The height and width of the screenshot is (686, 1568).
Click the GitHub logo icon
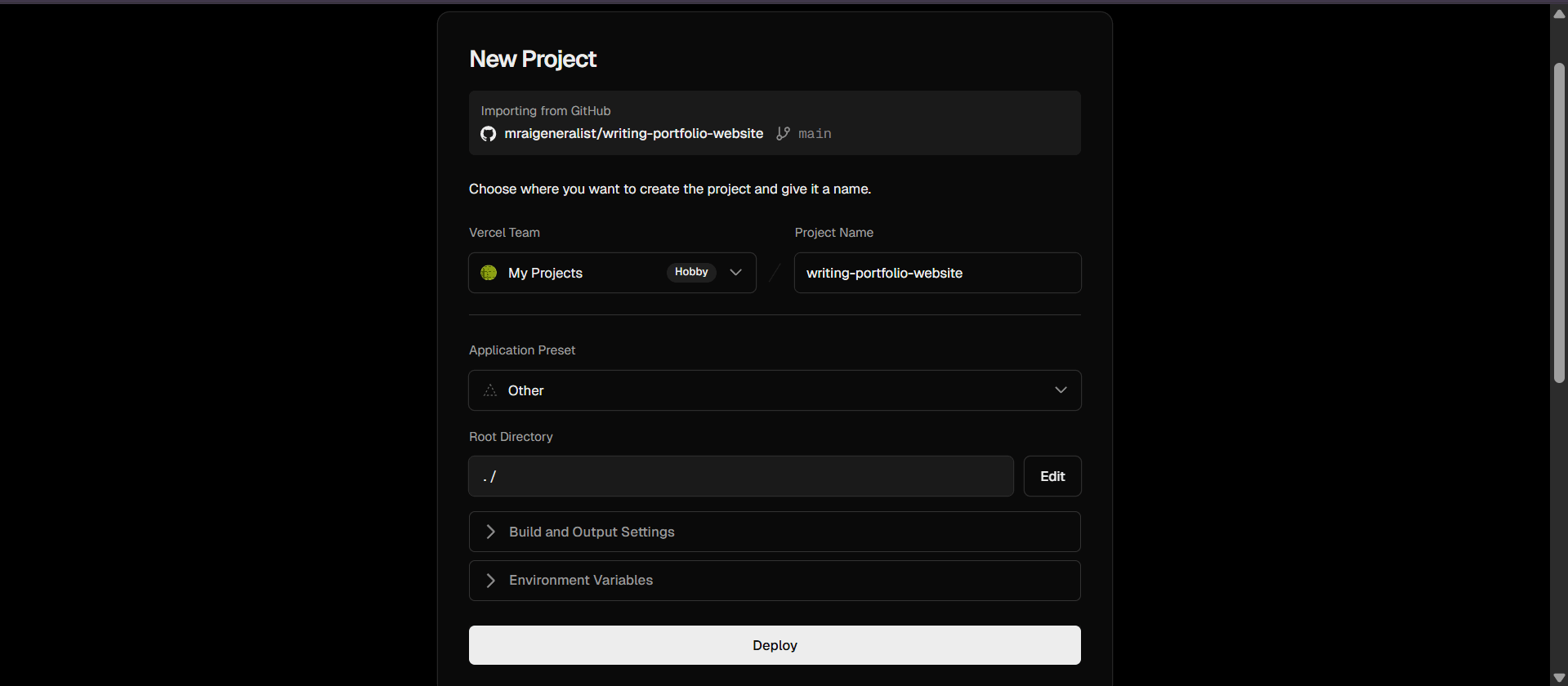coord(488,134)
